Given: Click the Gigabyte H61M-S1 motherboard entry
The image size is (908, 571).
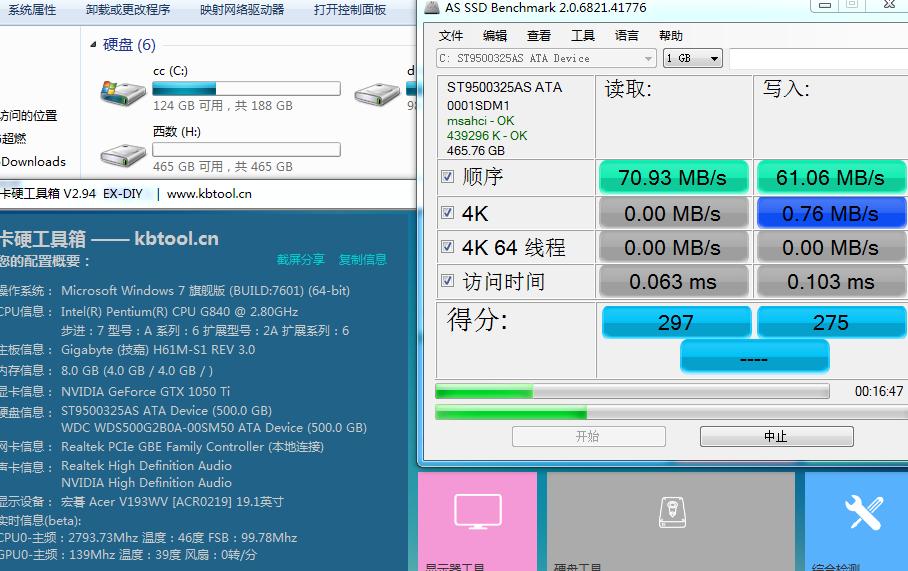Looking at the screenshot, I should [x=158, y=350].
